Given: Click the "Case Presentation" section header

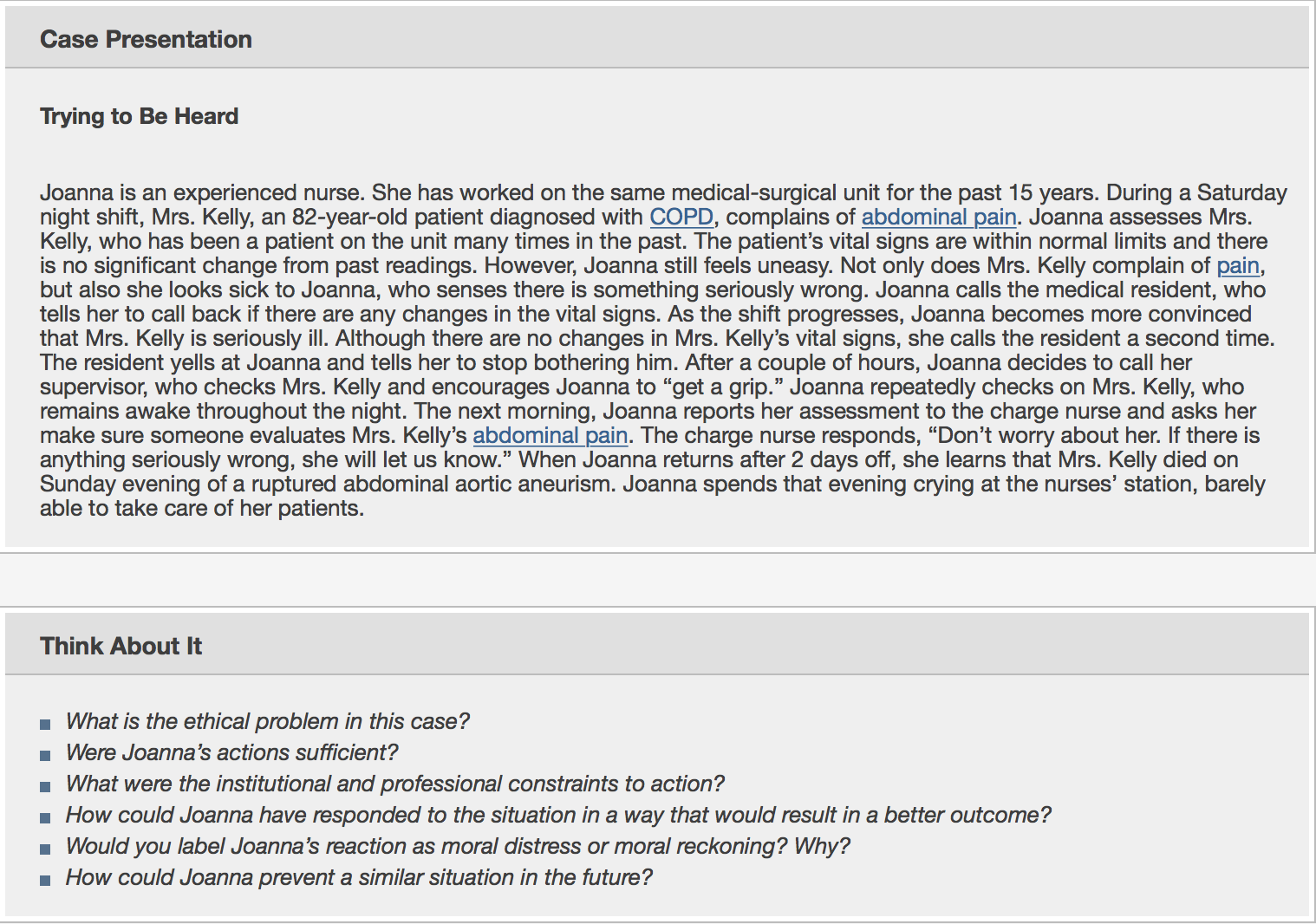Looking at the screenshot, I should pos(146,39).
